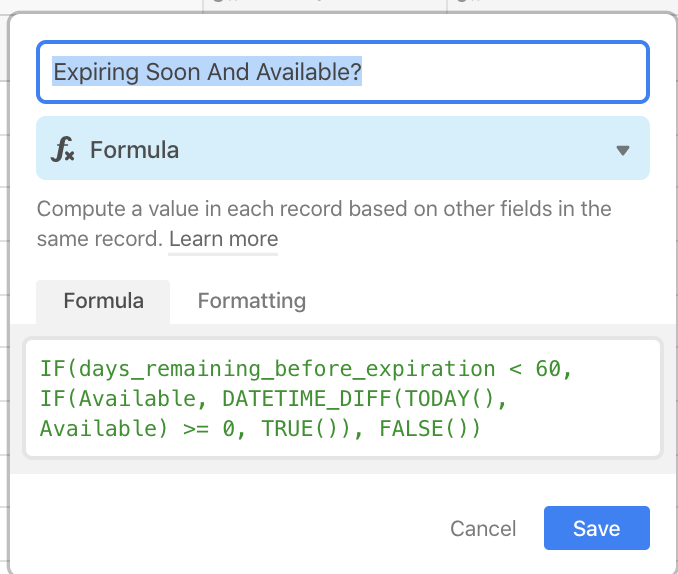Click the FALSE() value in formula
The height and width of the screenshot is (574, 678).
pyautogui.click(x=423, y=429)
